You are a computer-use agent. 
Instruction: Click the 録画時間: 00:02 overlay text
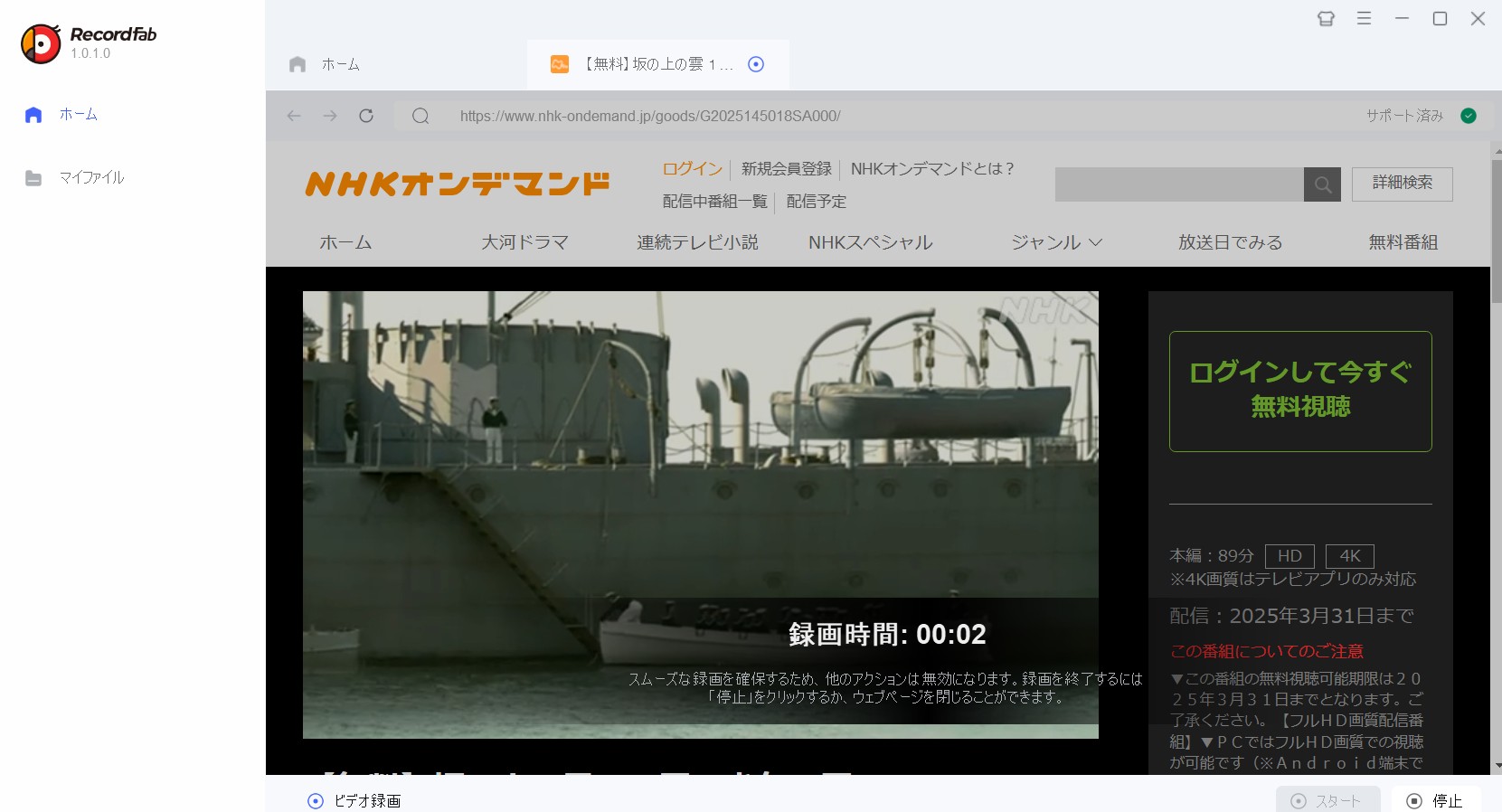pos(887,635)
